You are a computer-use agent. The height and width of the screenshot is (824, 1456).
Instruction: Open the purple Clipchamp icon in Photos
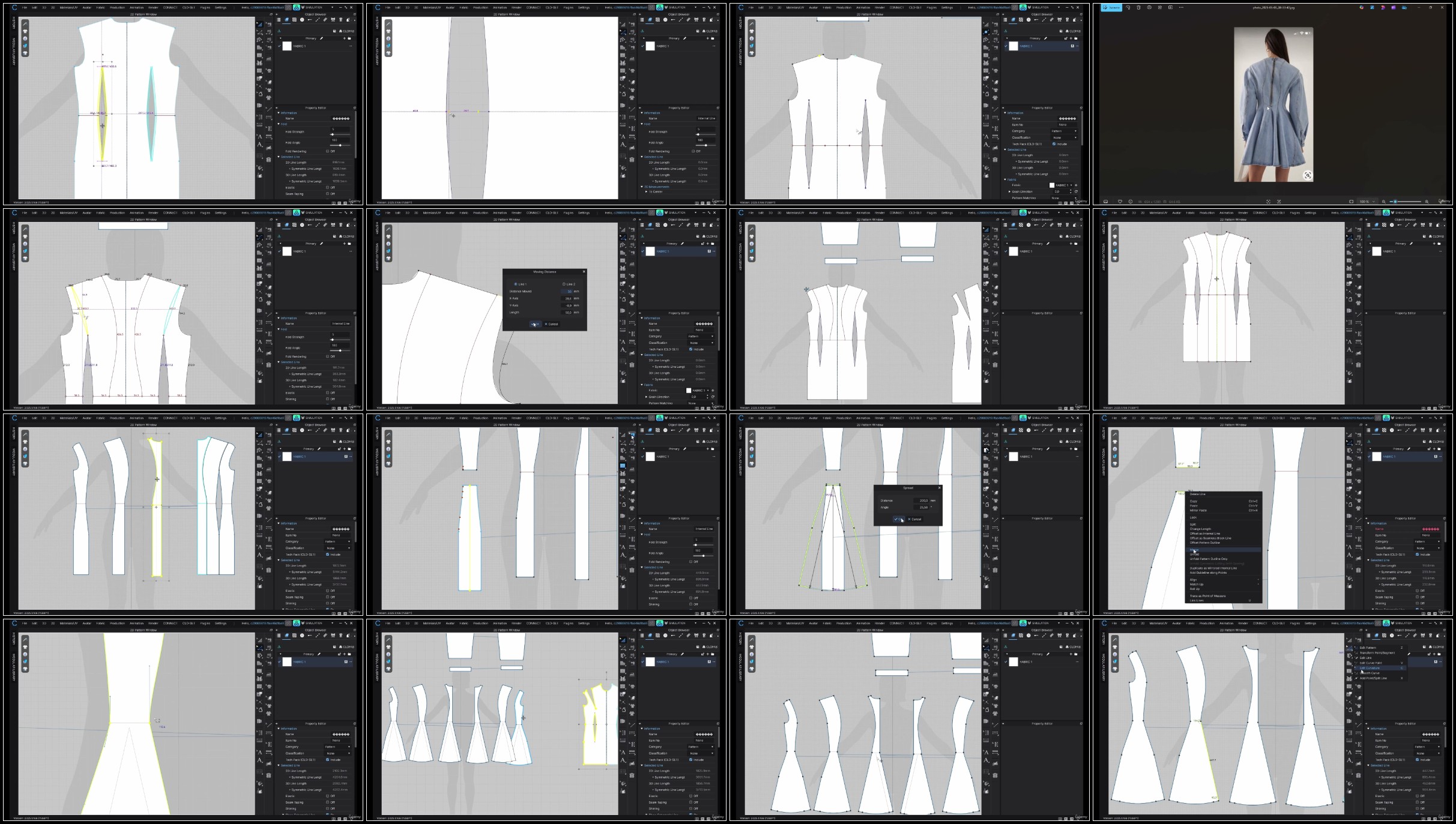click(1394, 8)
